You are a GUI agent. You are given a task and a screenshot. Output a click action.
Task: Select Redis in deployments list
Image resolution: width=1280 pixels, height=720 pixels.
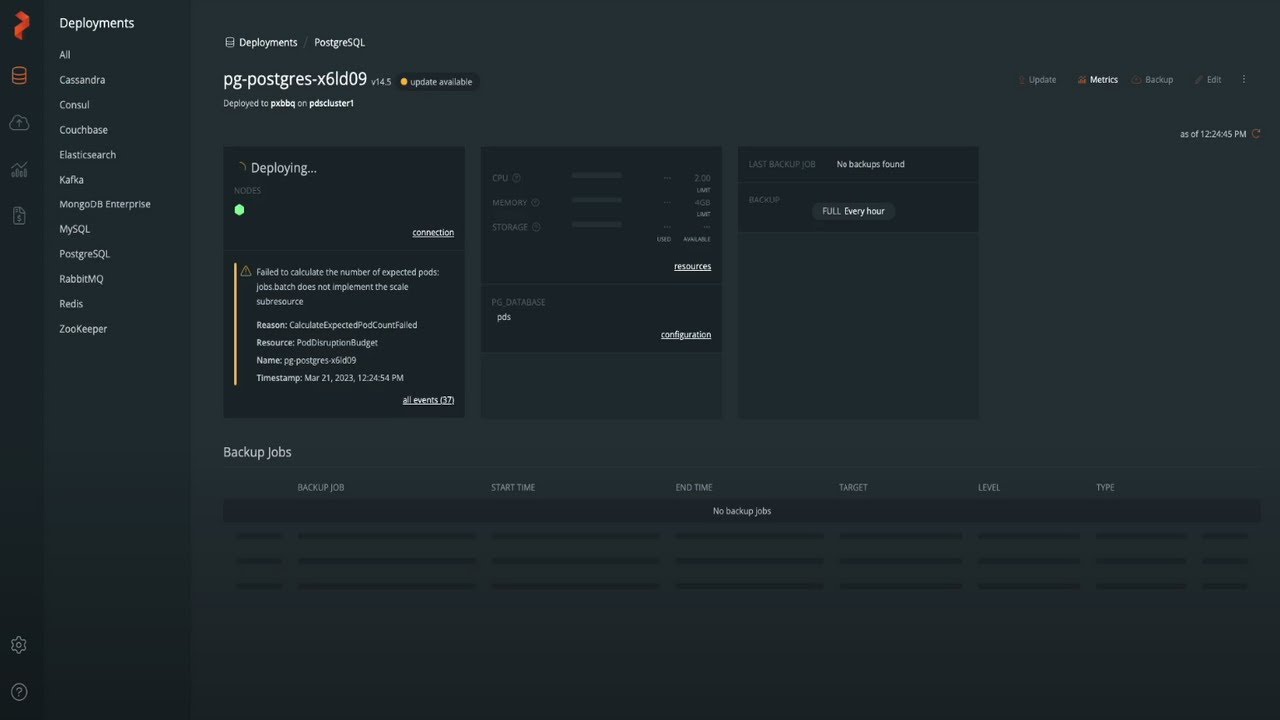point(71,304)
